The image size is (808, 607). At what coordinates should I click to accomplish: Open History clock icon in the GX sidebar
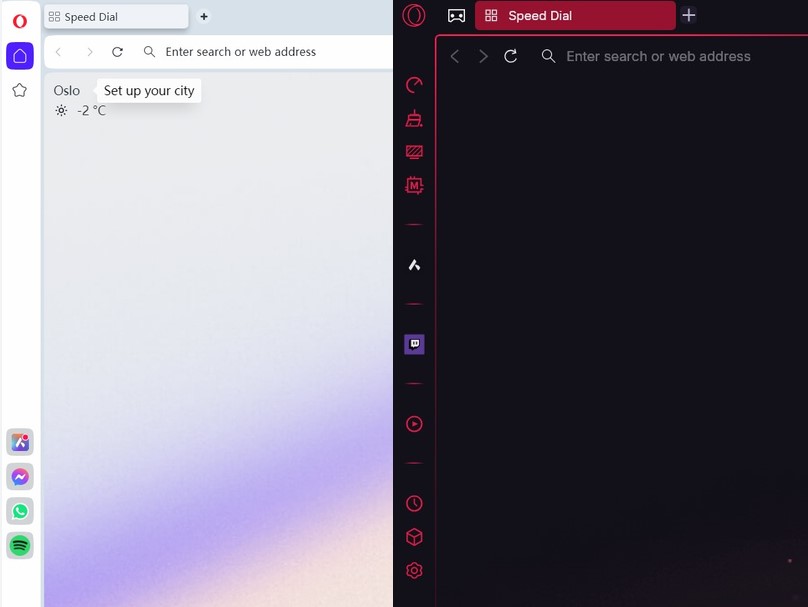(x=414, y=503)
